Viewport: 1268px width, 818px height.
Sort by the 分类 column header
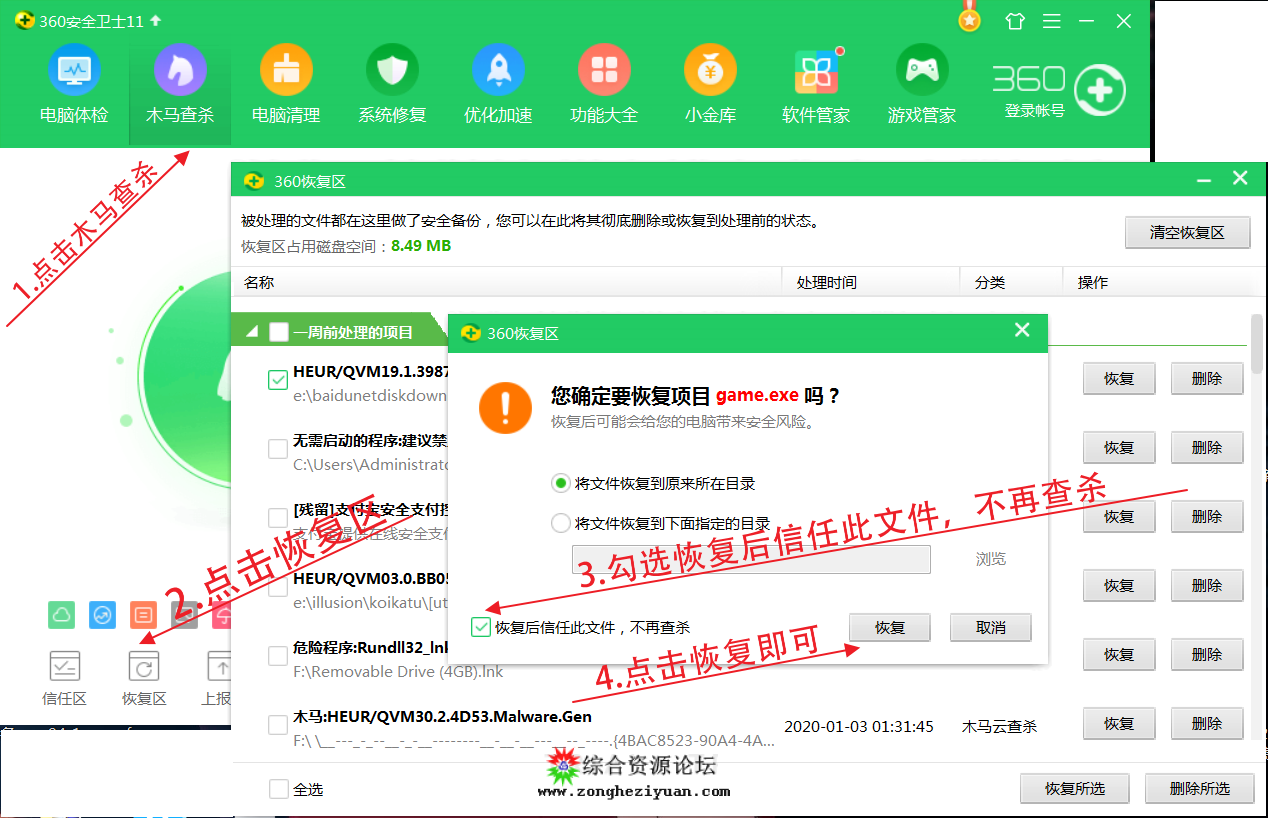990,282
